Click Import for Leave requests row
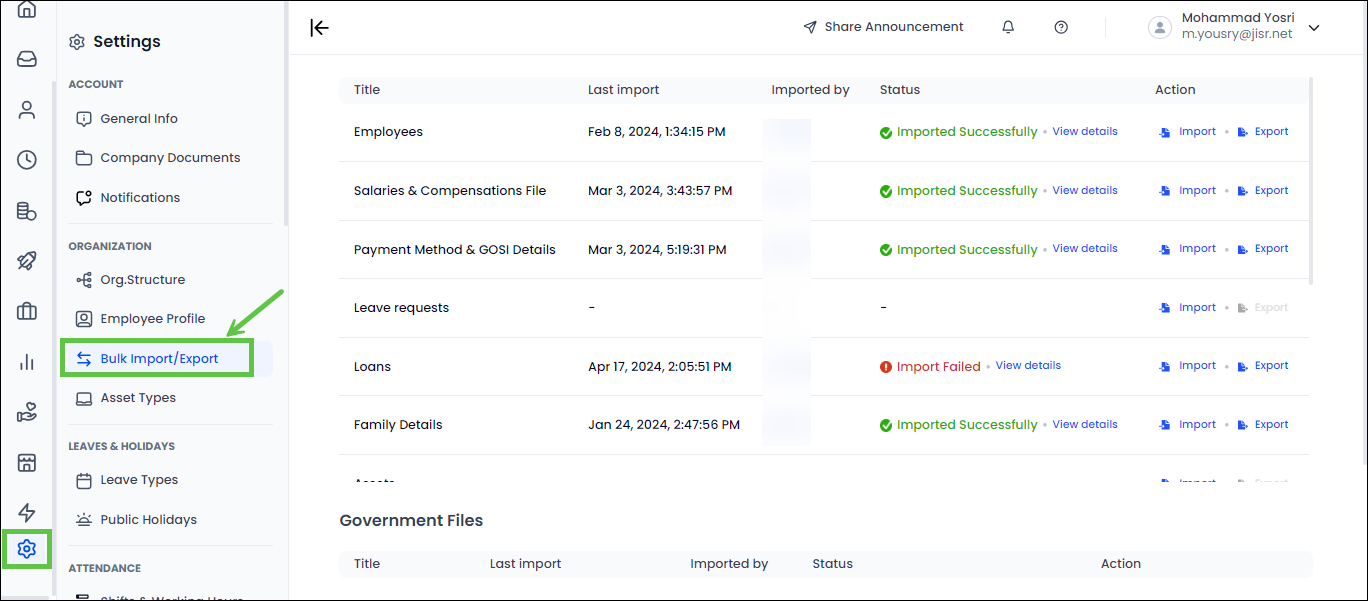The height and width of the screenshot is (601, 1368). coord(1188,308)
